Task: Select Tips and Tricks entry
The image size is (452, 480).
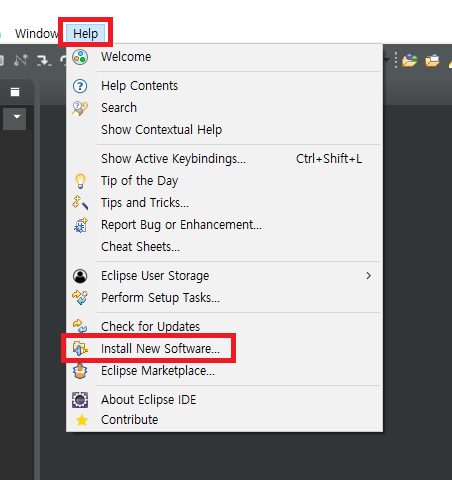Action: point(224,203)
